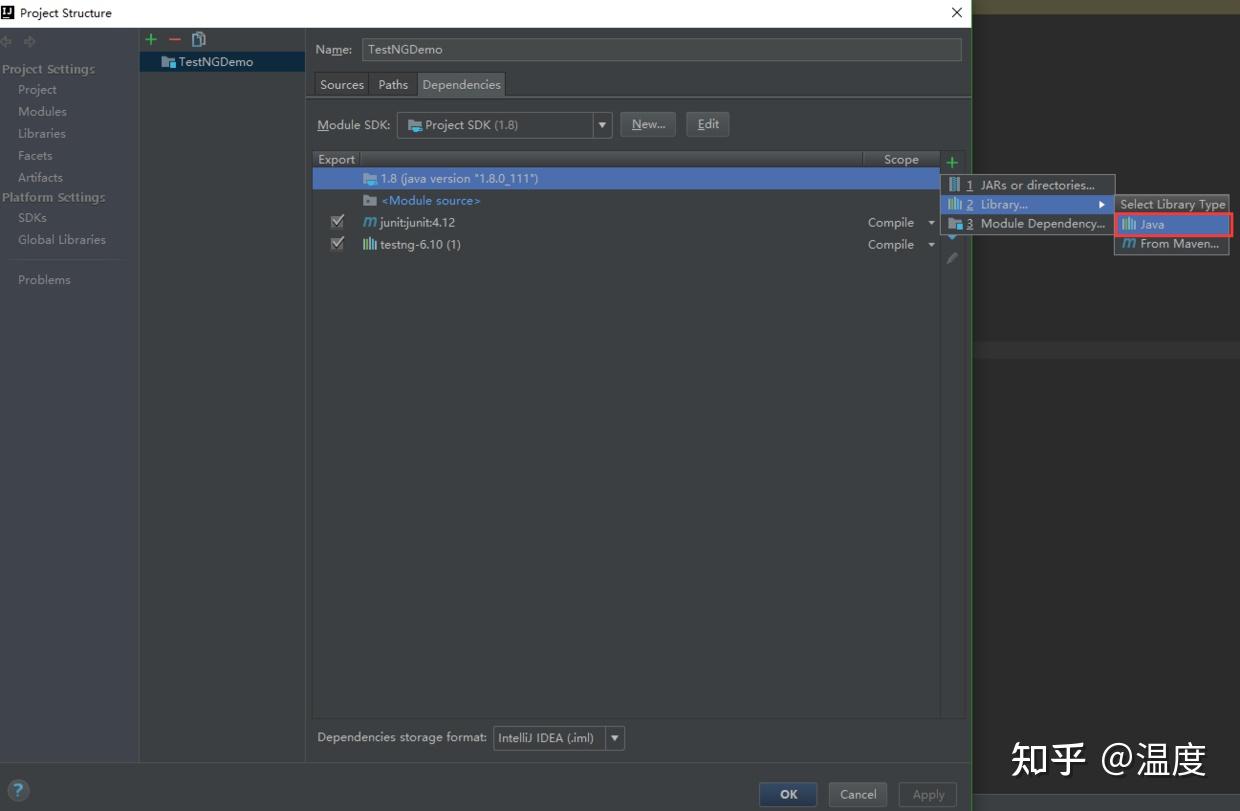Open the Module SDK dropdown
1240x811 pixels.
[x=602, y=124]
